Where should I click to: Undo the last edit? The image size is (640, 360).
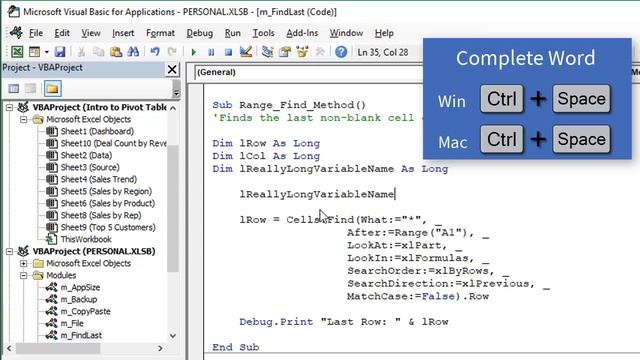[x=155, y=52]
